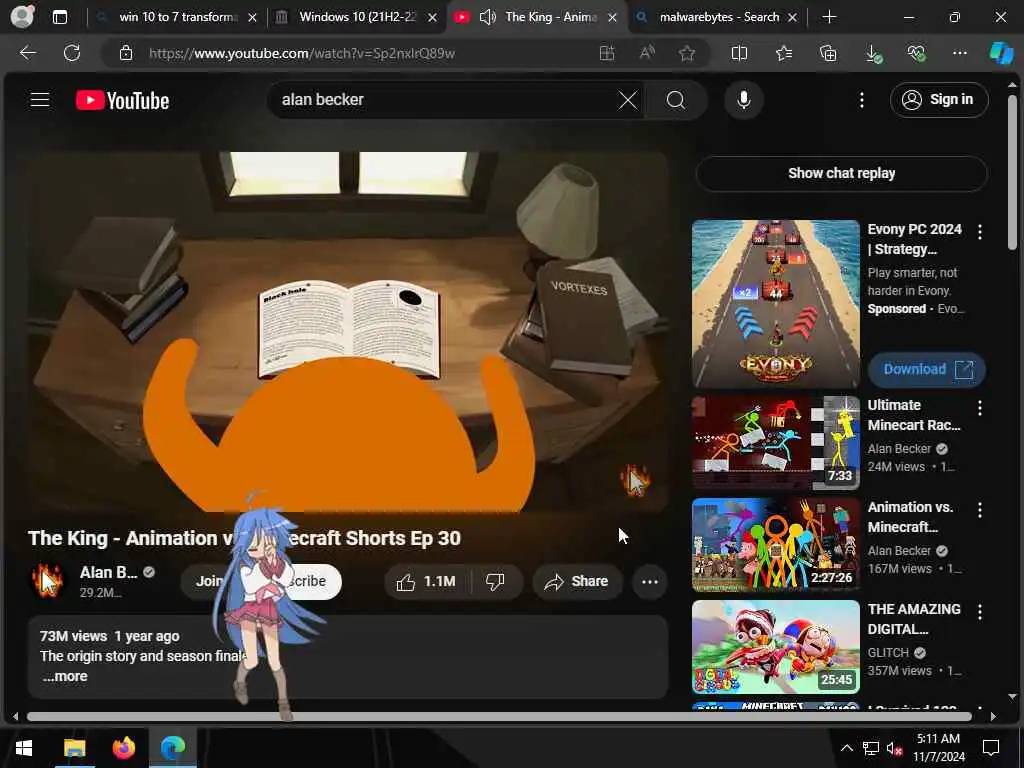Search by voice with the microphone
The image size is (1024, 768).
(x=743, y=100)
